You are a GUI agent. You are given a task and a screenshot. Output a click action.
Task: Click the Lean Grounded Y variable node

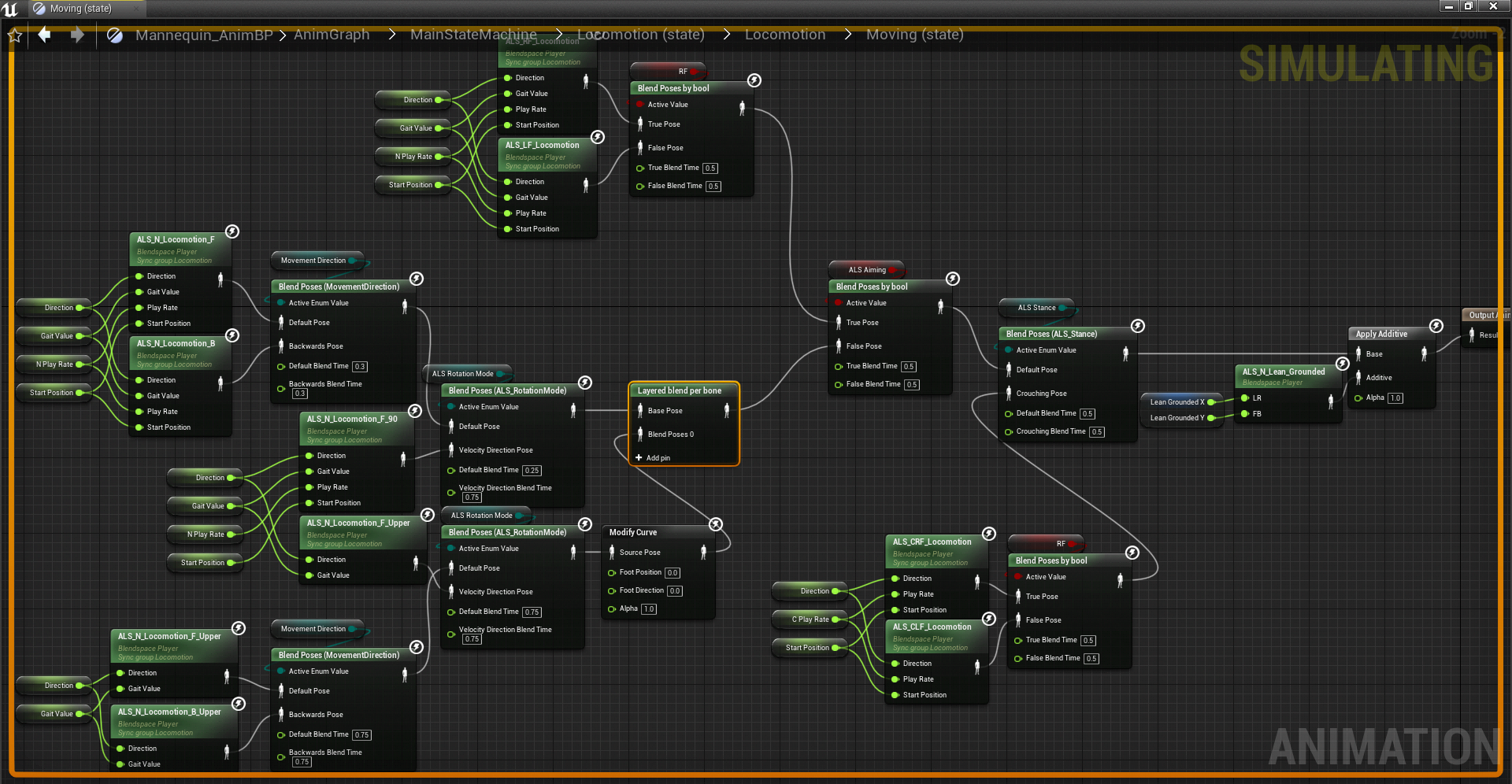point(1180,418)
